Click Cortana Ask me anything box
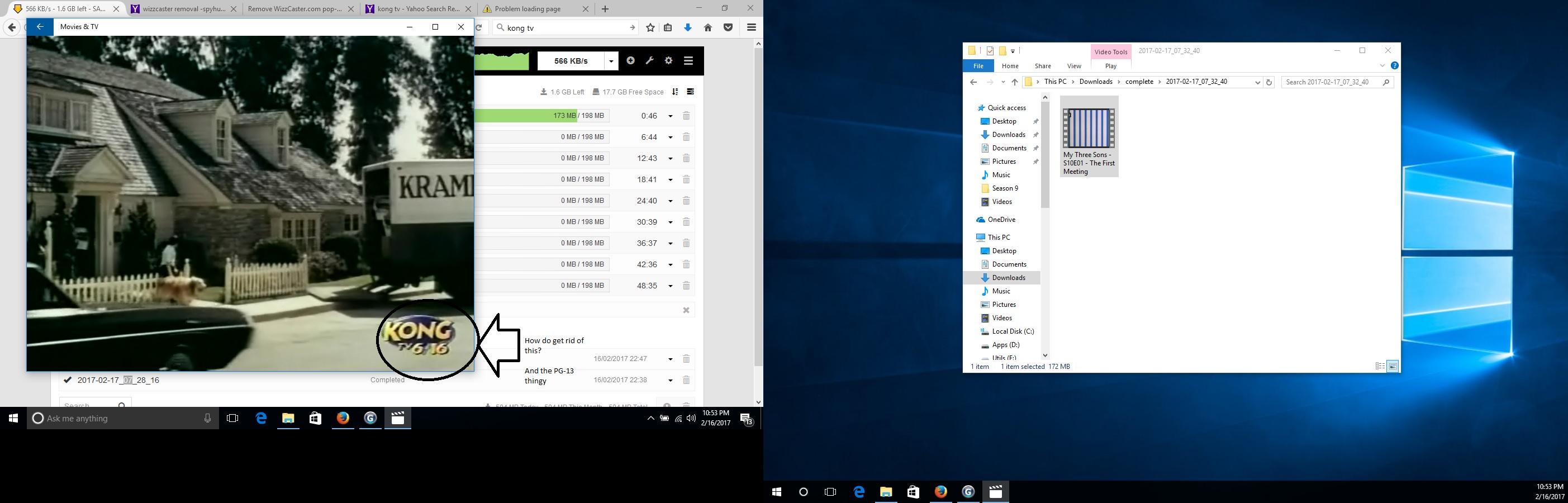The height and width of the screenshot is (503, 1568). [122, 419]
